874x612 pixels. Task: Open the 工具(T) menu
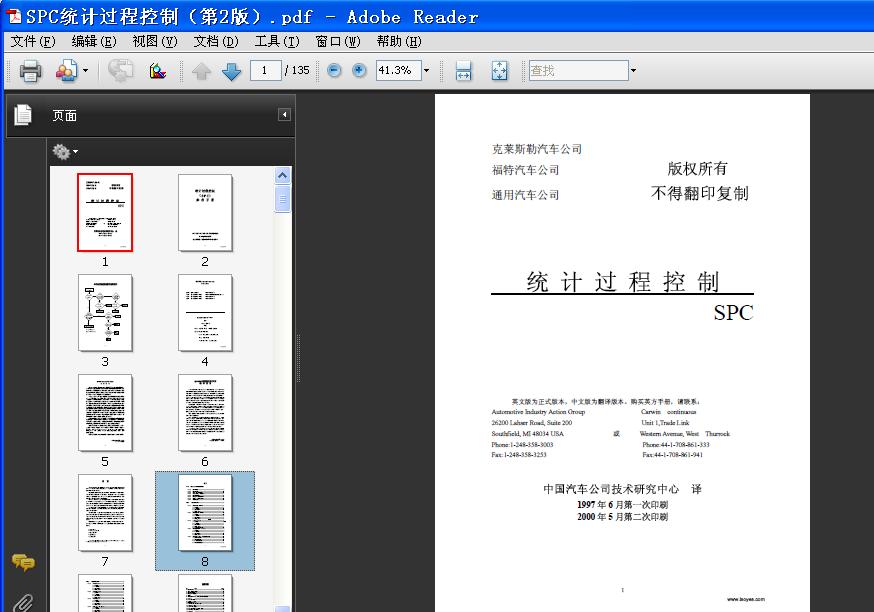click(276, 41)
